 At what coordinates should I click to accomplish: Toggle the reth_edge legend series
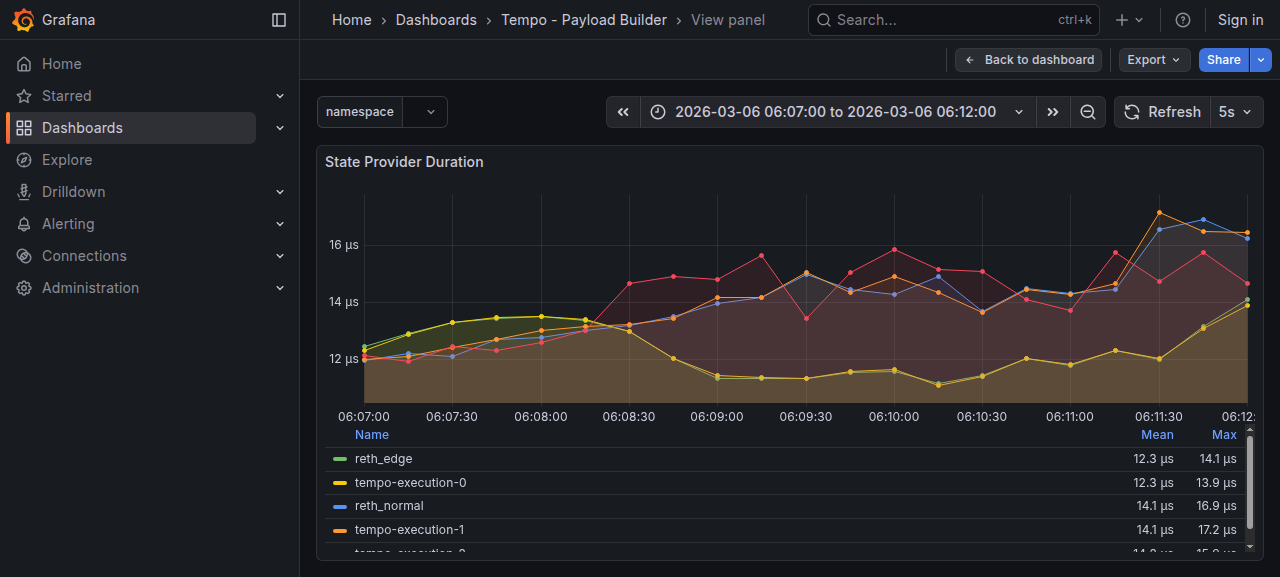(383, 459)
